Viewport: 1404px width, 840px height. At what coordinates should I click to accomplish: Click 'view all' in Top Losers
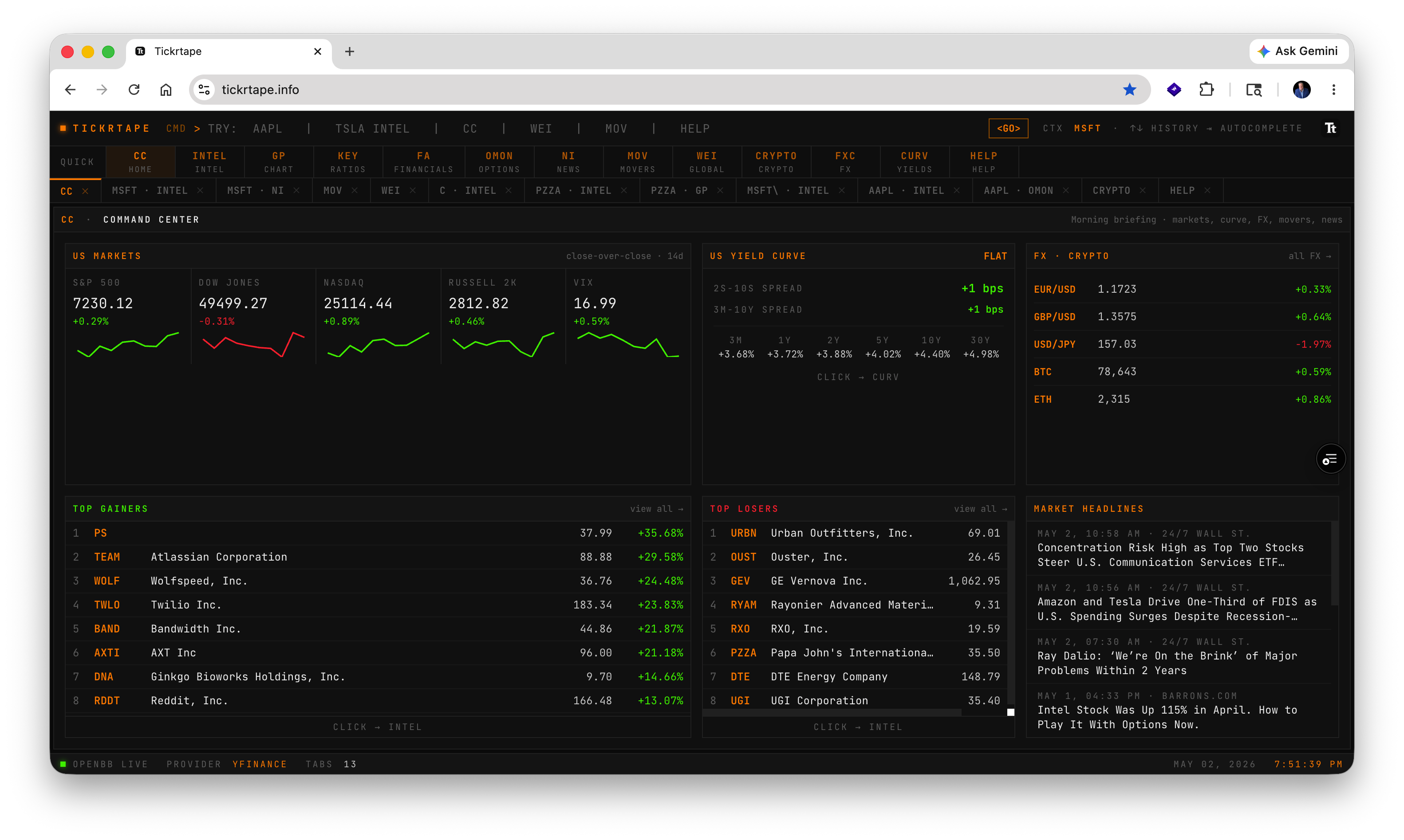[980, 509]
